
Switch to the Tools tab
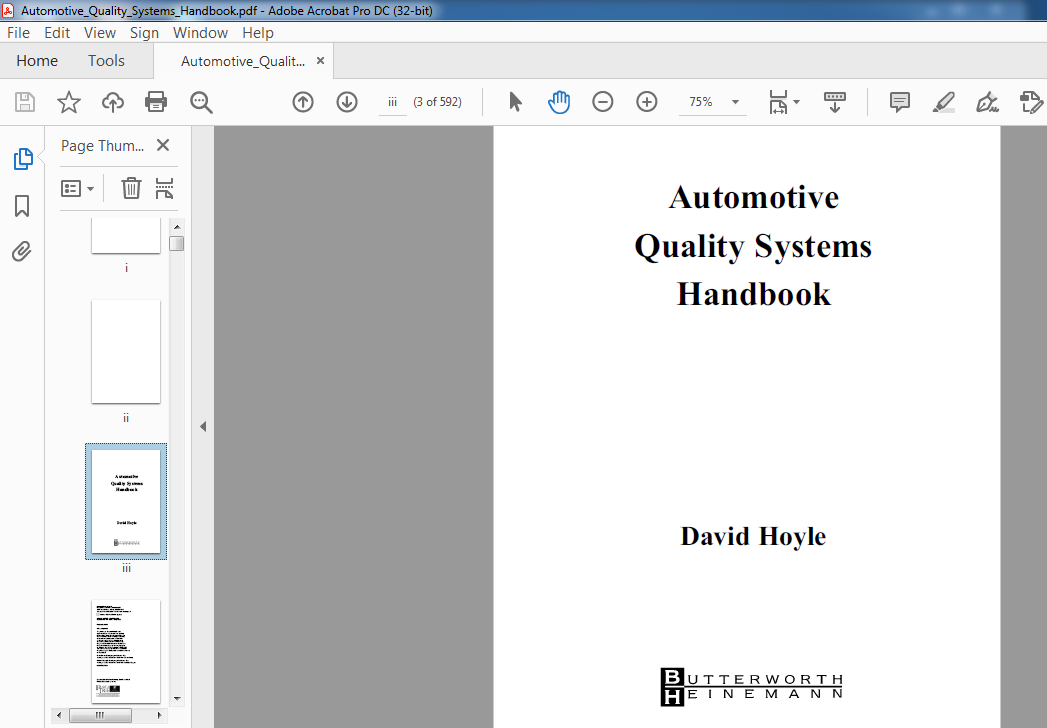106,61
